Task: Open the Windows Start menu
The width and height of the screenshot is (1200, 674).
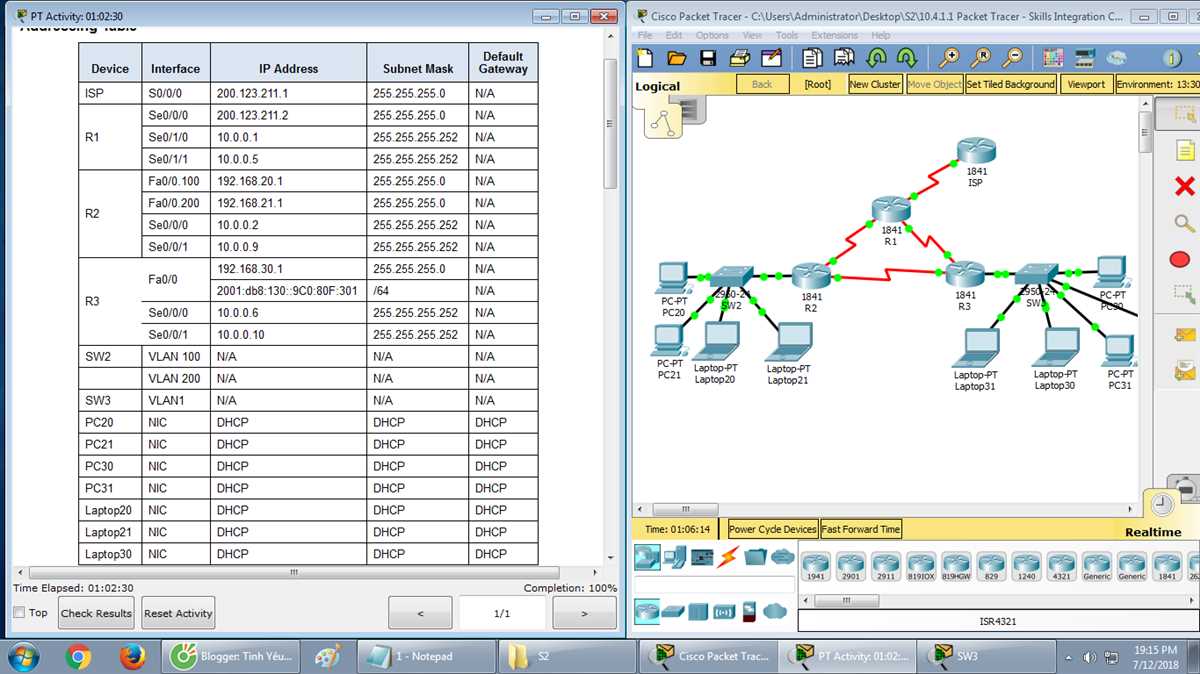Action: pyautogui.click(x=22, y=656)
